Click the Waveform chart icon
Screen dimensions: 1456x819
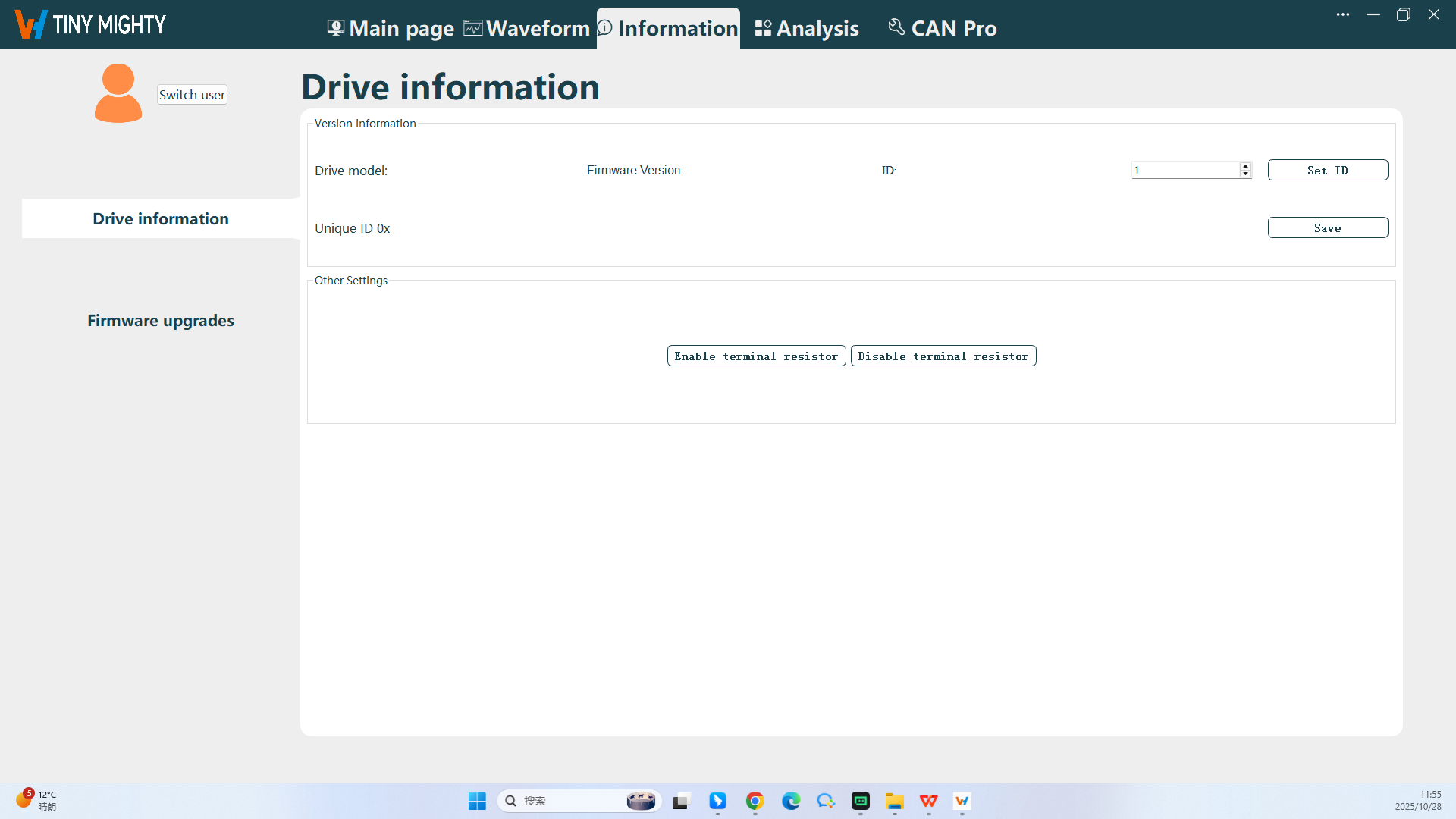[x=472, y=28]
